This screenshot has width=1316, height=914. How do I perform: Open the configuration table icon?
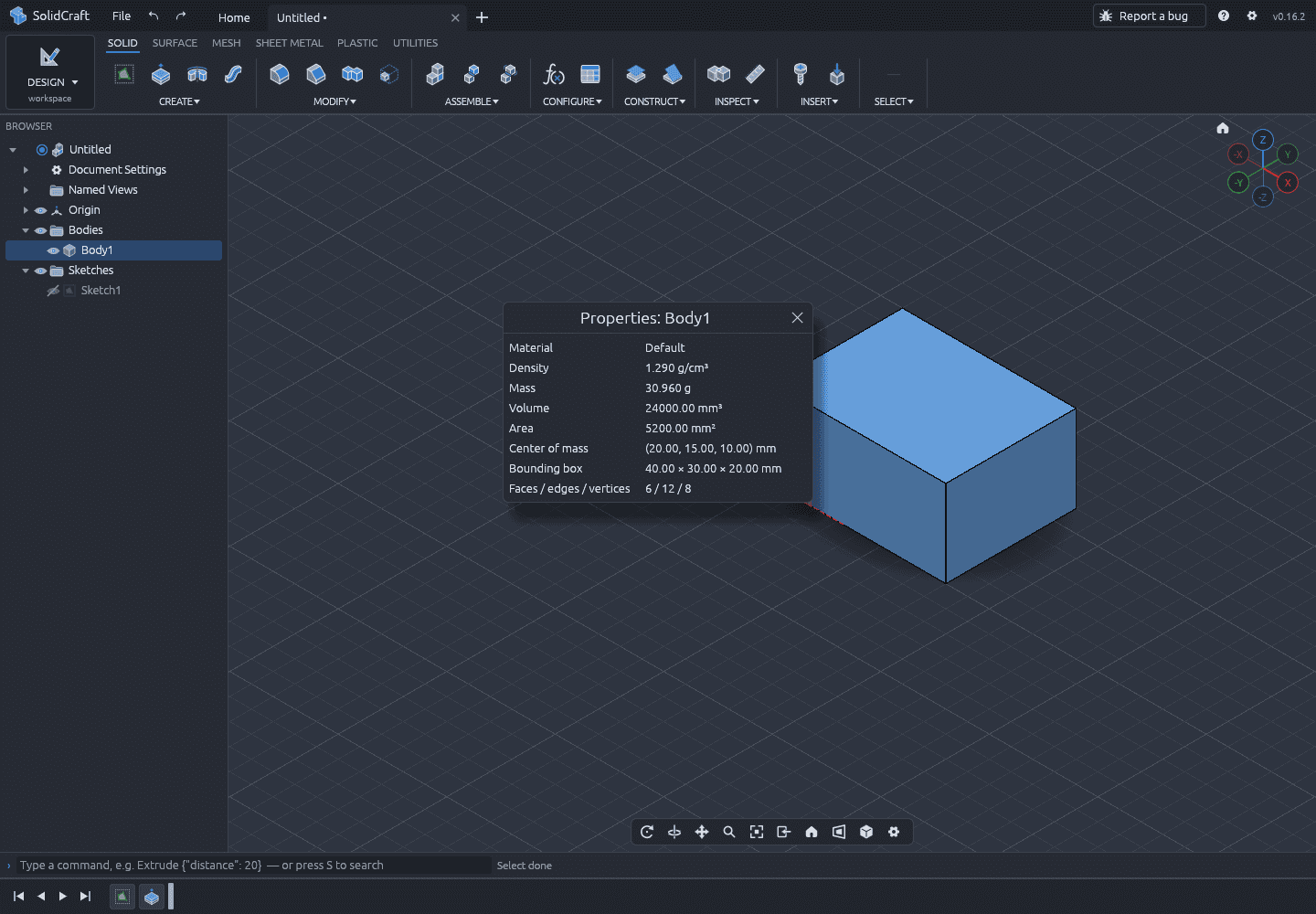pyautogui.click(x=590, y=74)
